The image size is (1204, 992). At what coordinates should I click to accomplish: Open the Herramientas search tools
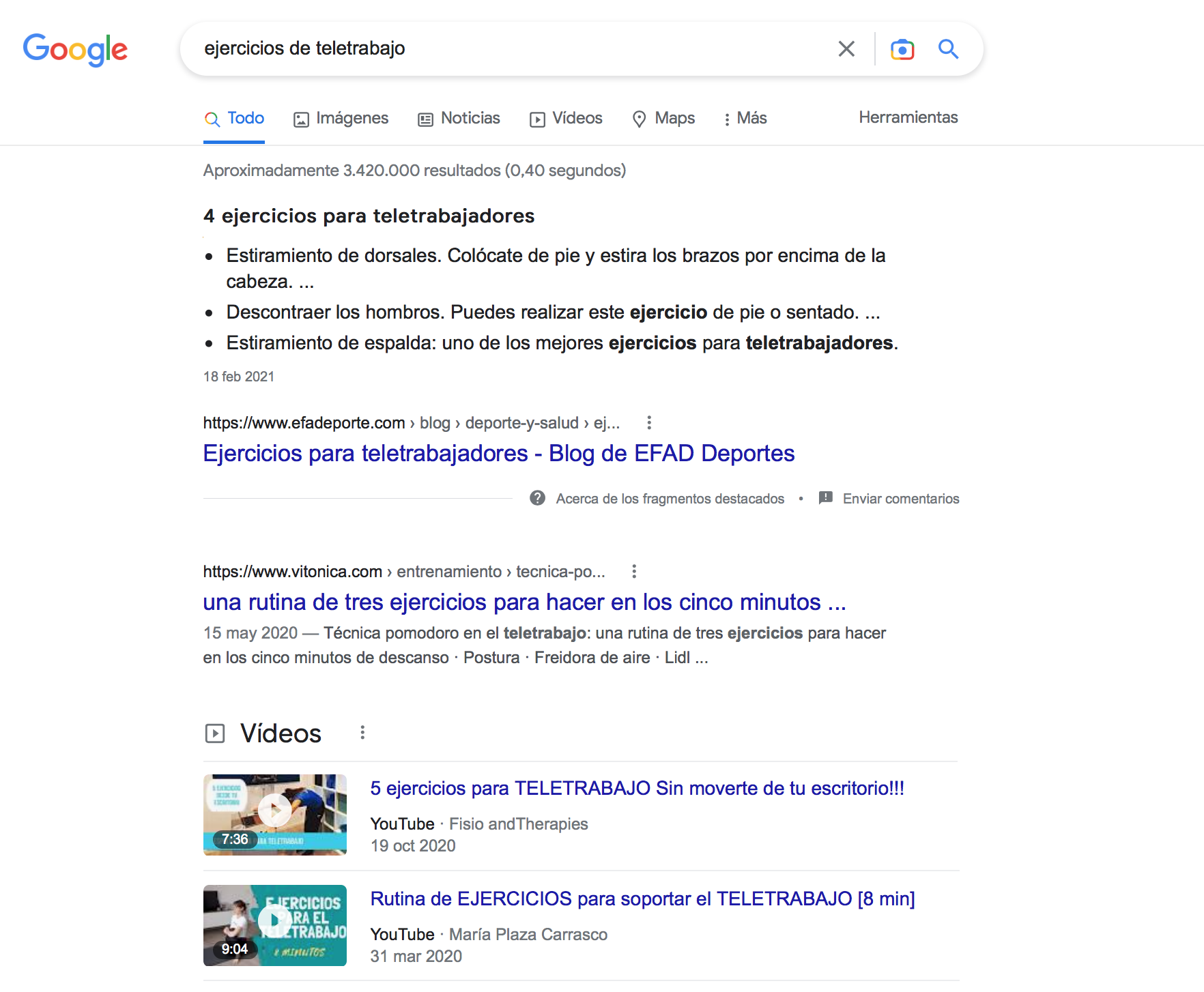click(x=908, y=118)
